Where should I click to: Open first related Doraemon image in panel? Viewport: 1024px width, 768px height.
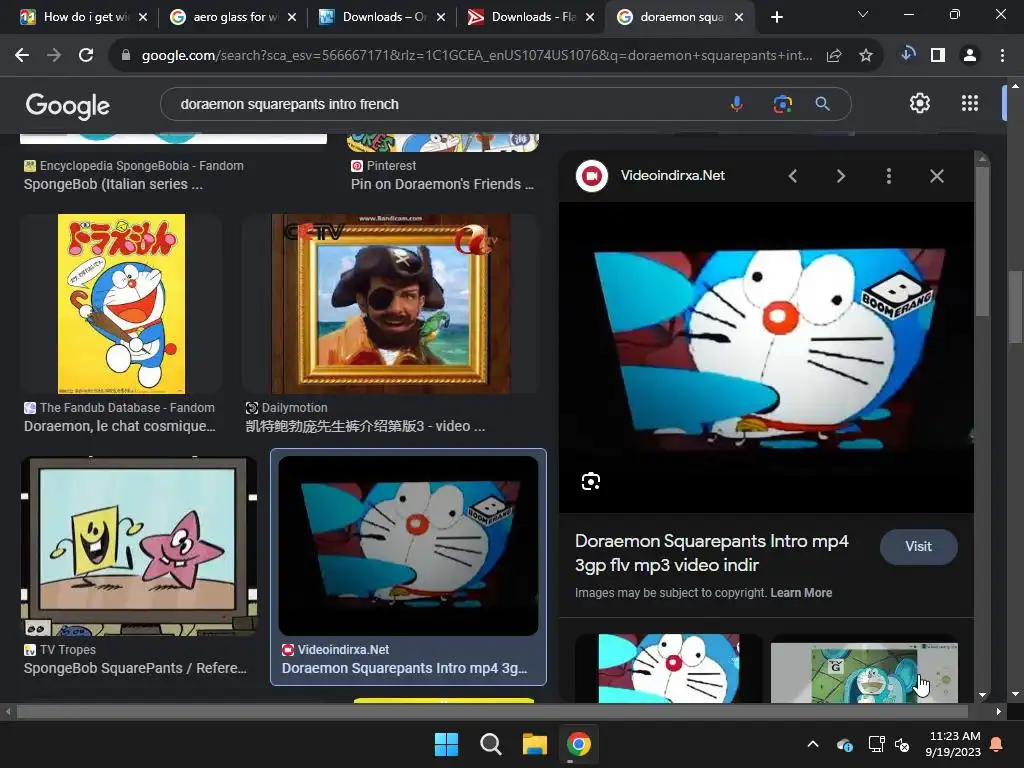pos(669,668)
